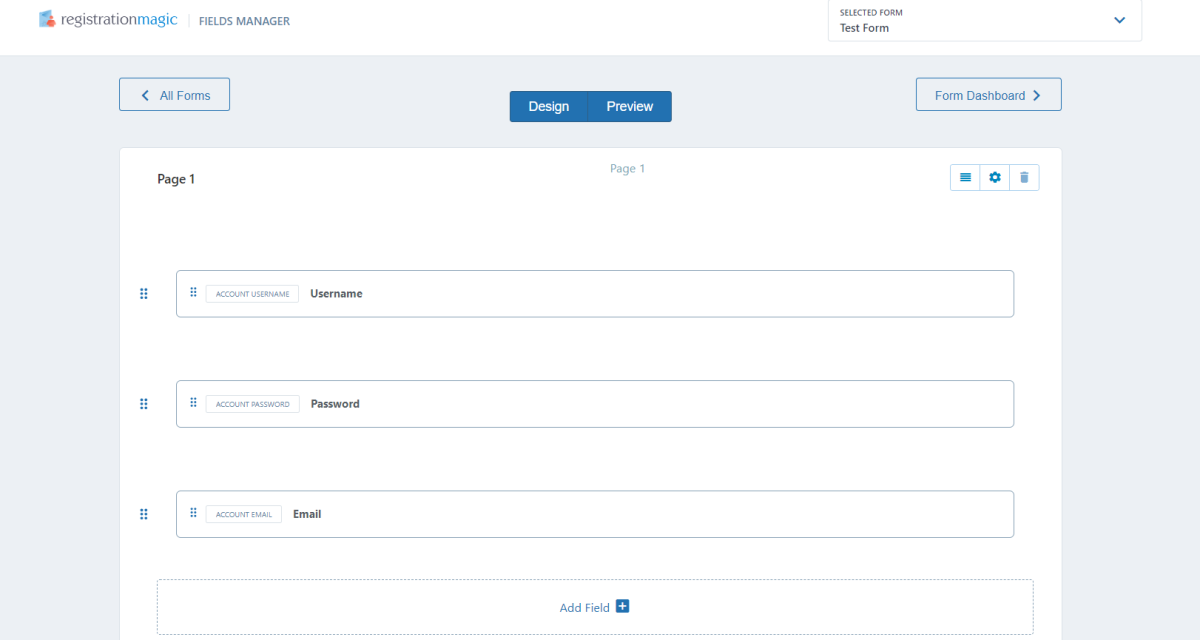Select the Username field row
Image resolution: width=1200 pixels, height=640 pixels.
click(x=650, y=294)
